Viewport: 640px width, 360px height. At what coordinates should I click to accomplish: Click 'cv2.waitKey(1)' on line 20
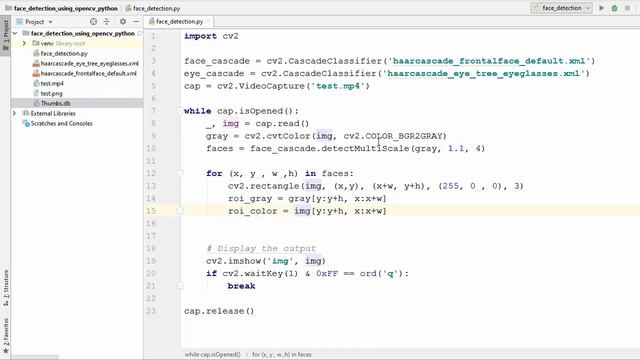[x=260, y=273]
